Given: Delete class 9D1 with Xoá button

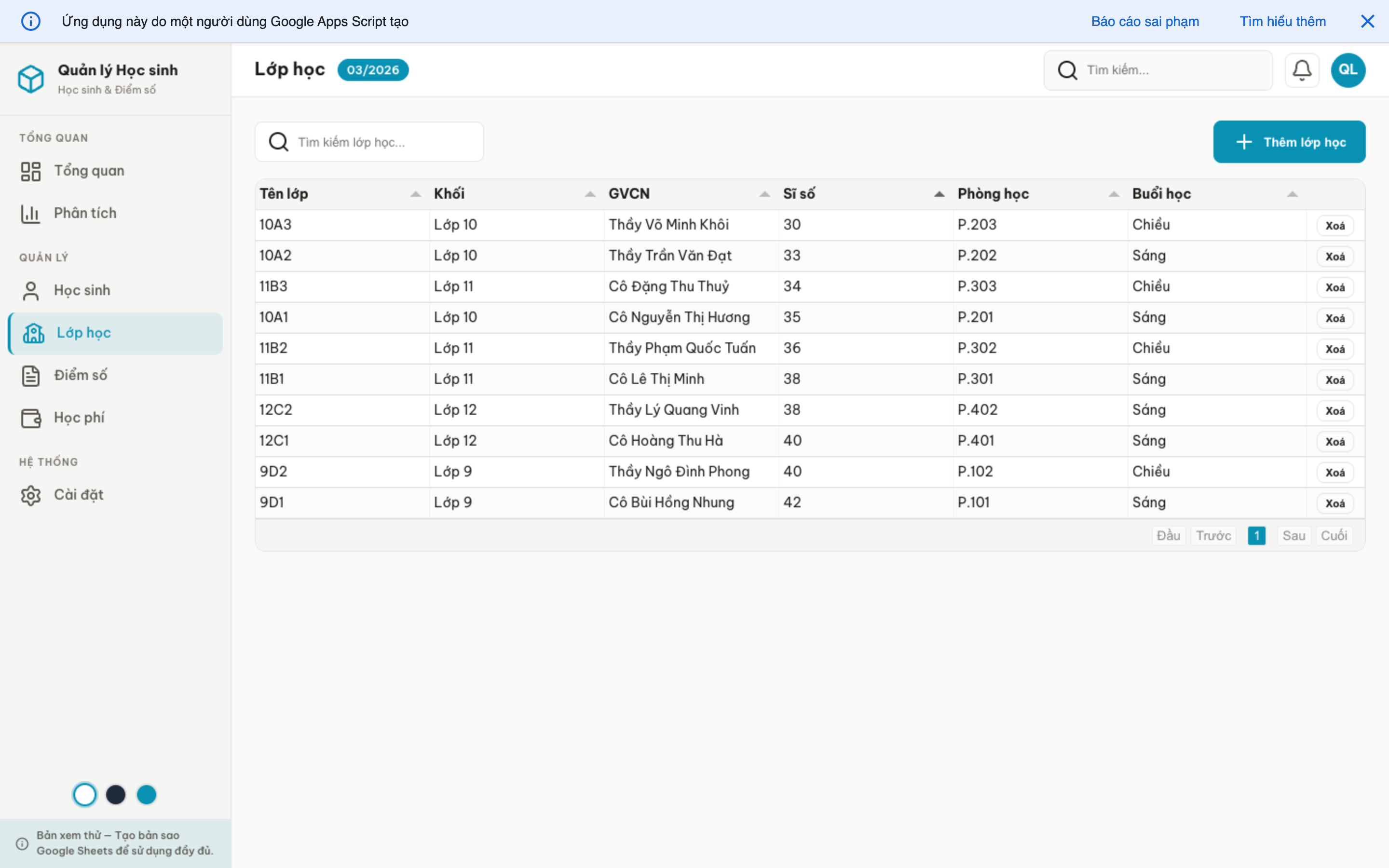Looking at the screenshot, I should click(x=1335, y=503).
